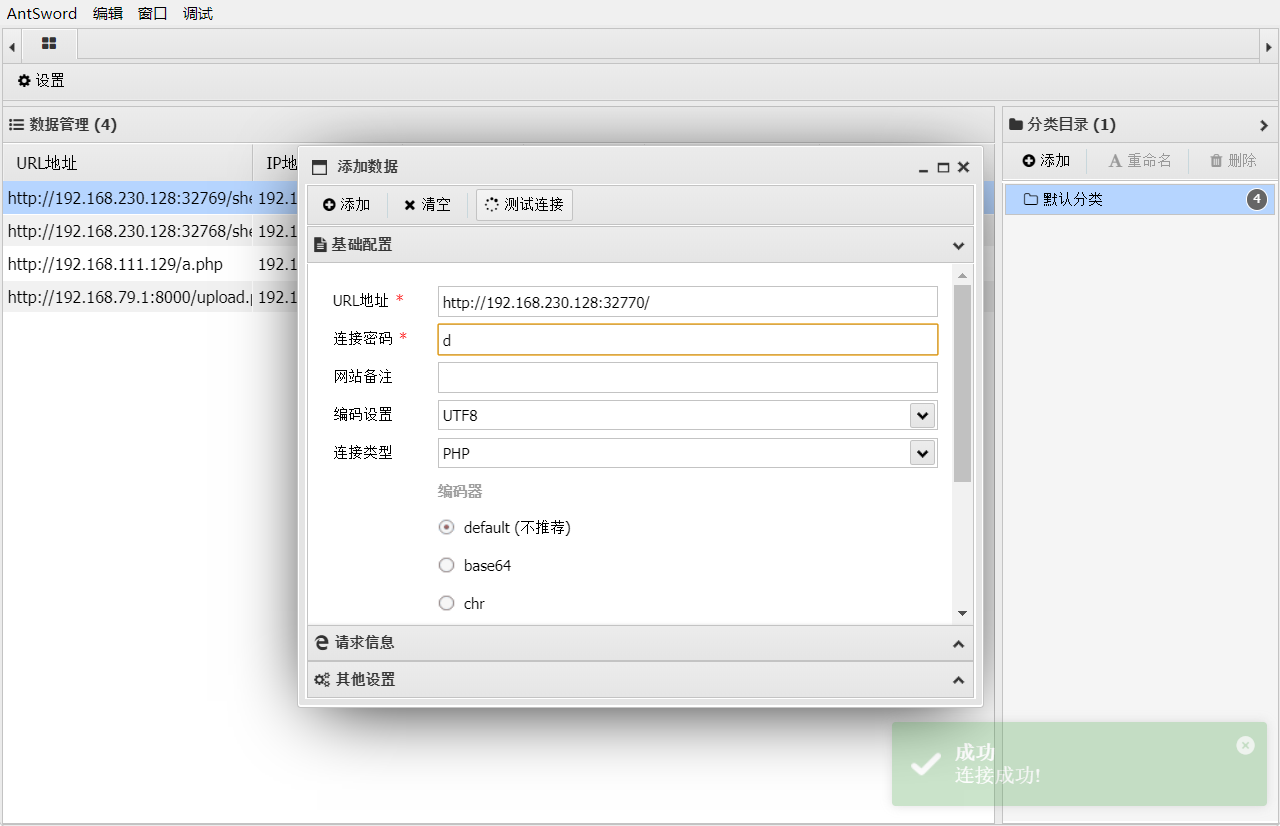This screenshot has height=826, width=1280.
Task: Click the right tab scroll arrow
Action: (1268, 45)
